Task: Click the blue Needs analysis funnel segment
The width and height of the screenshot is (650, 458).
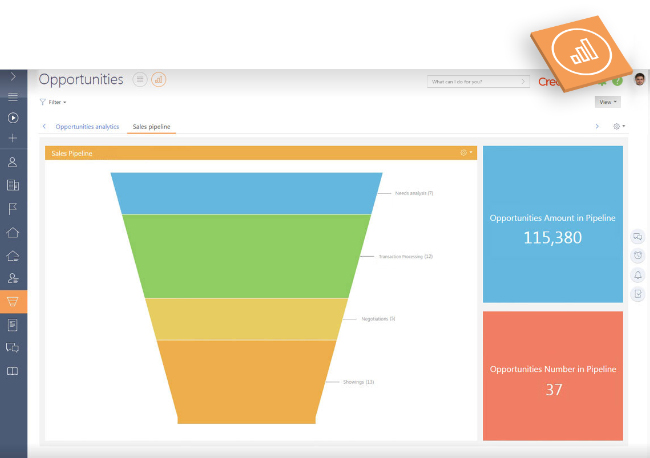Action: click(246, 193)
